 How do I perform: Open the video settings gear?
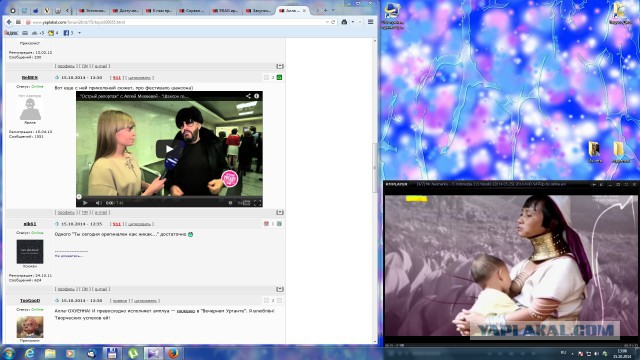point(230,203)
